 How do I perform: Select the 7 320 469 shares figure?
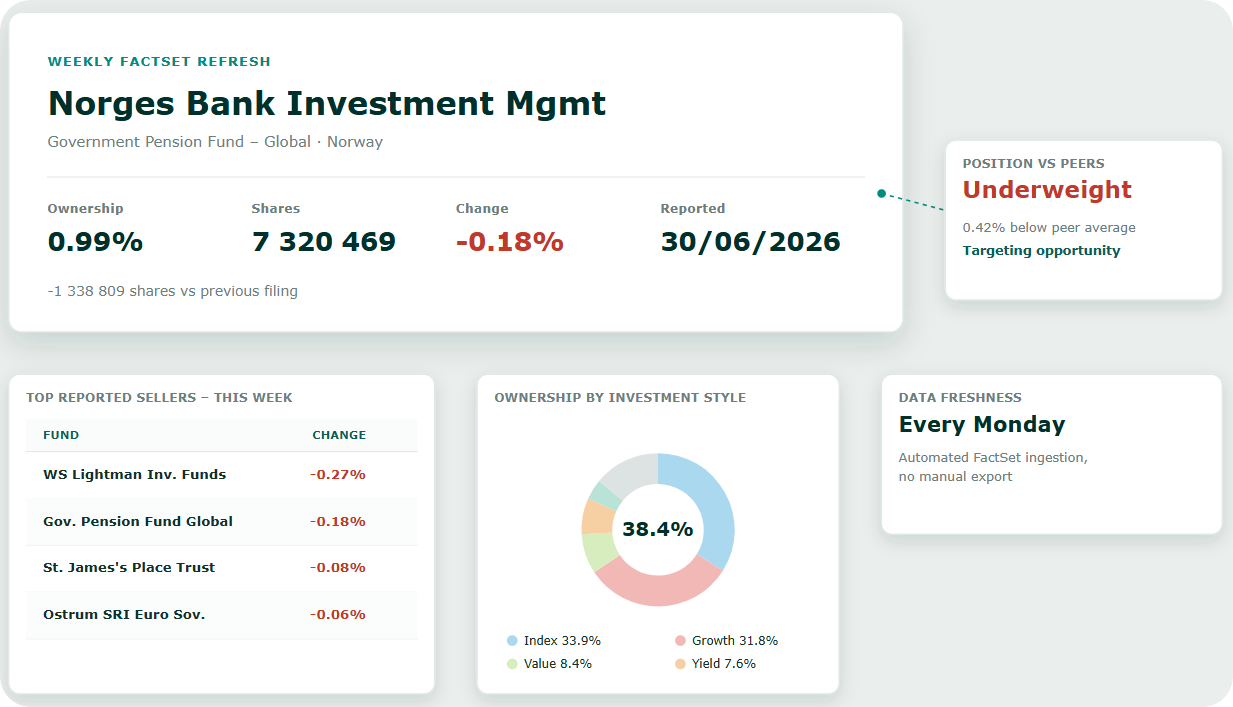pos(324,242)
